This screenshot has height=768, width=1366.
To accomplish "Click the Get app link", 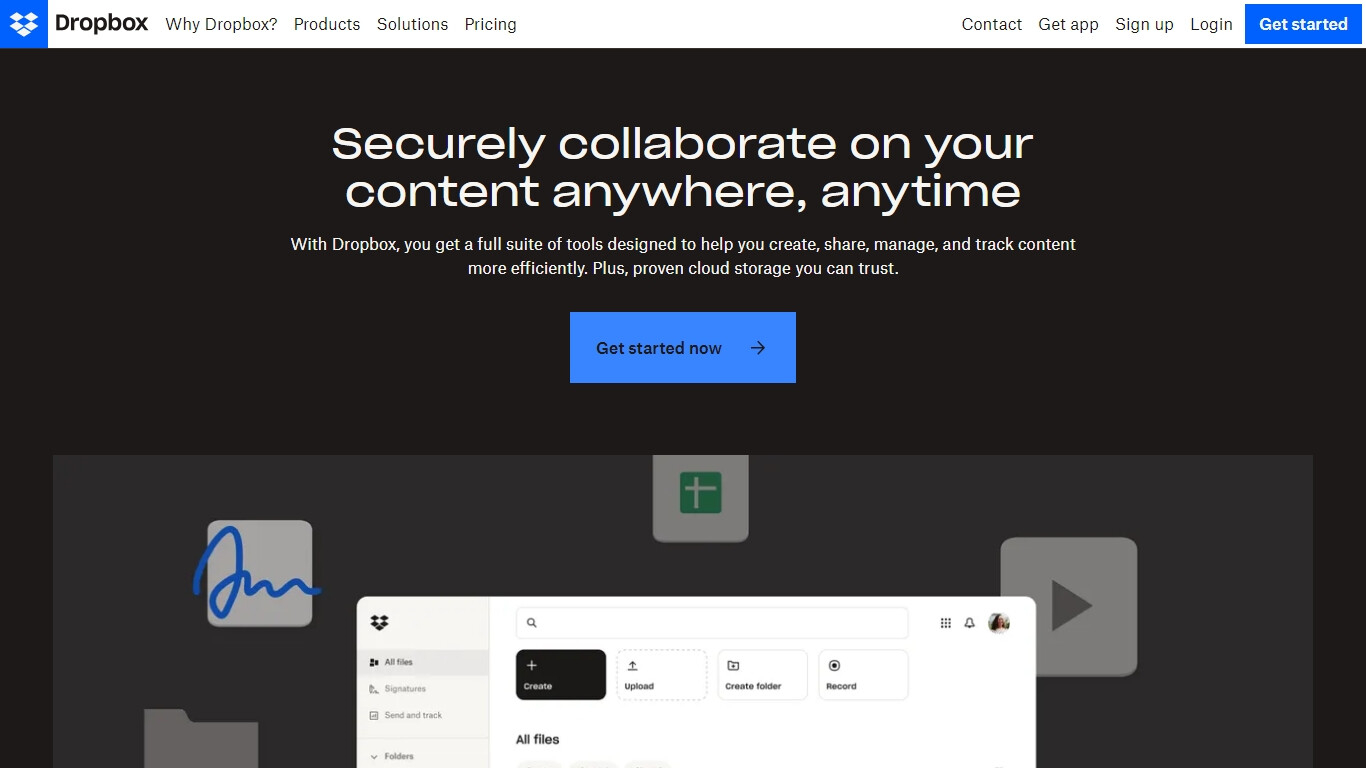I will click(1068, 24).
